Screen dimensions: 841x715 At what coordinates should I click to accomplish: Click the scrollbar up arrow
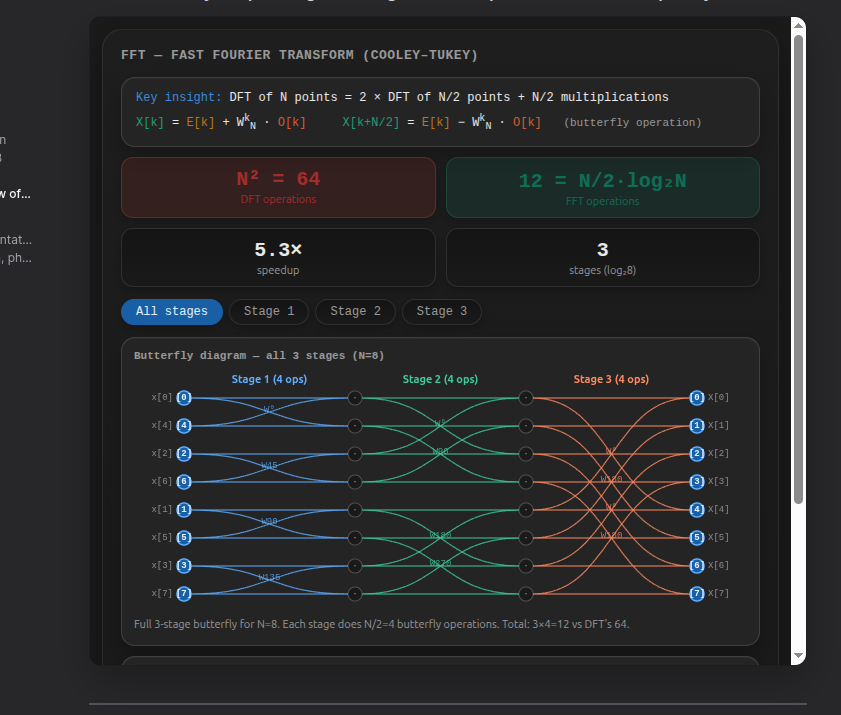click(x=798, y=25)
